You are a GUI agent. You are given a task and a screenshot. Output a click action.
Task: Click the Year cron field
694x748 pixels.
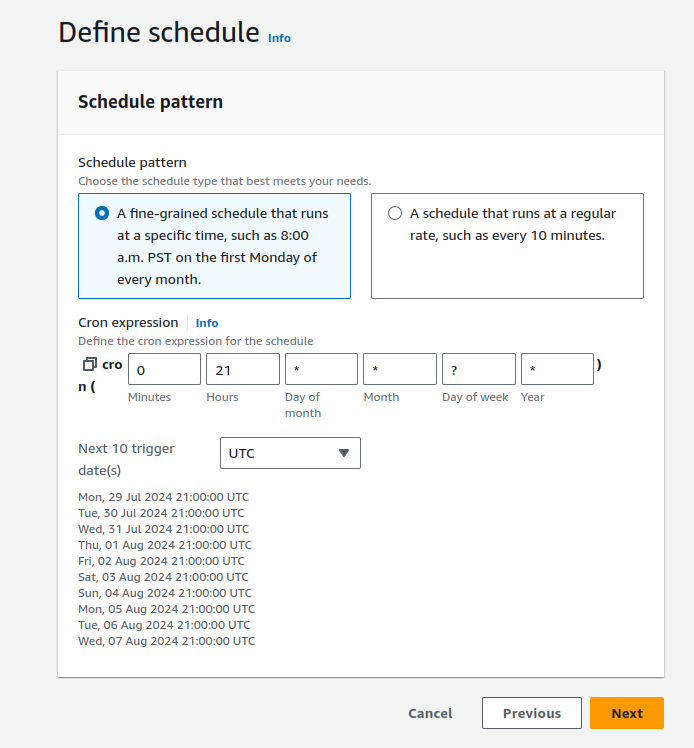point(557,369)
